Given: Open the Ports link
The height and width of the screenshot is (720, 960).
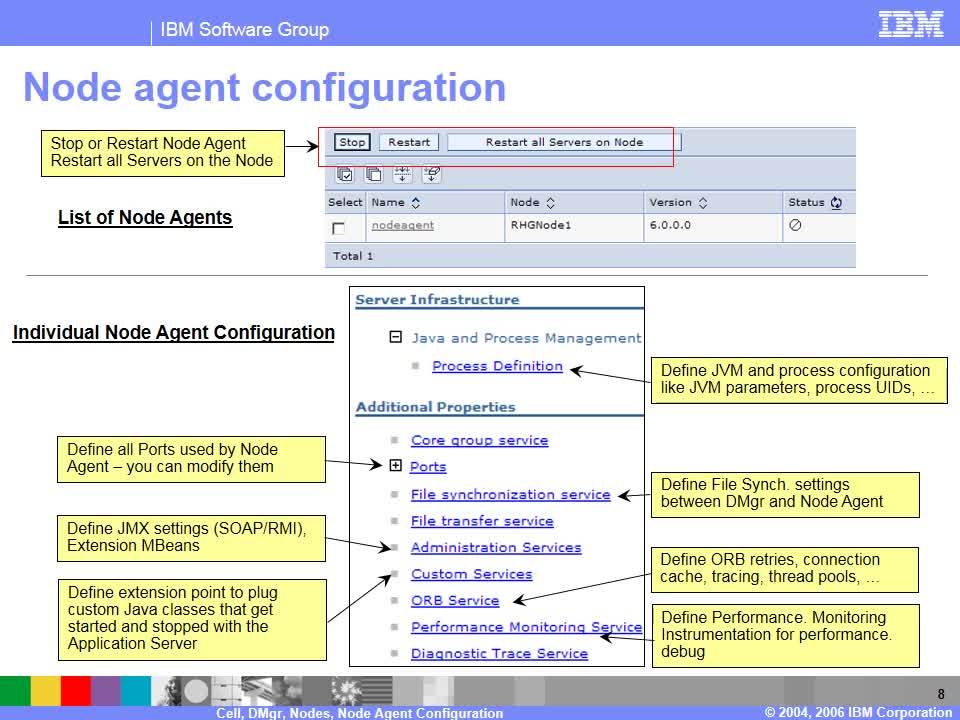Looking at the screenshot, I should point(428,467).
